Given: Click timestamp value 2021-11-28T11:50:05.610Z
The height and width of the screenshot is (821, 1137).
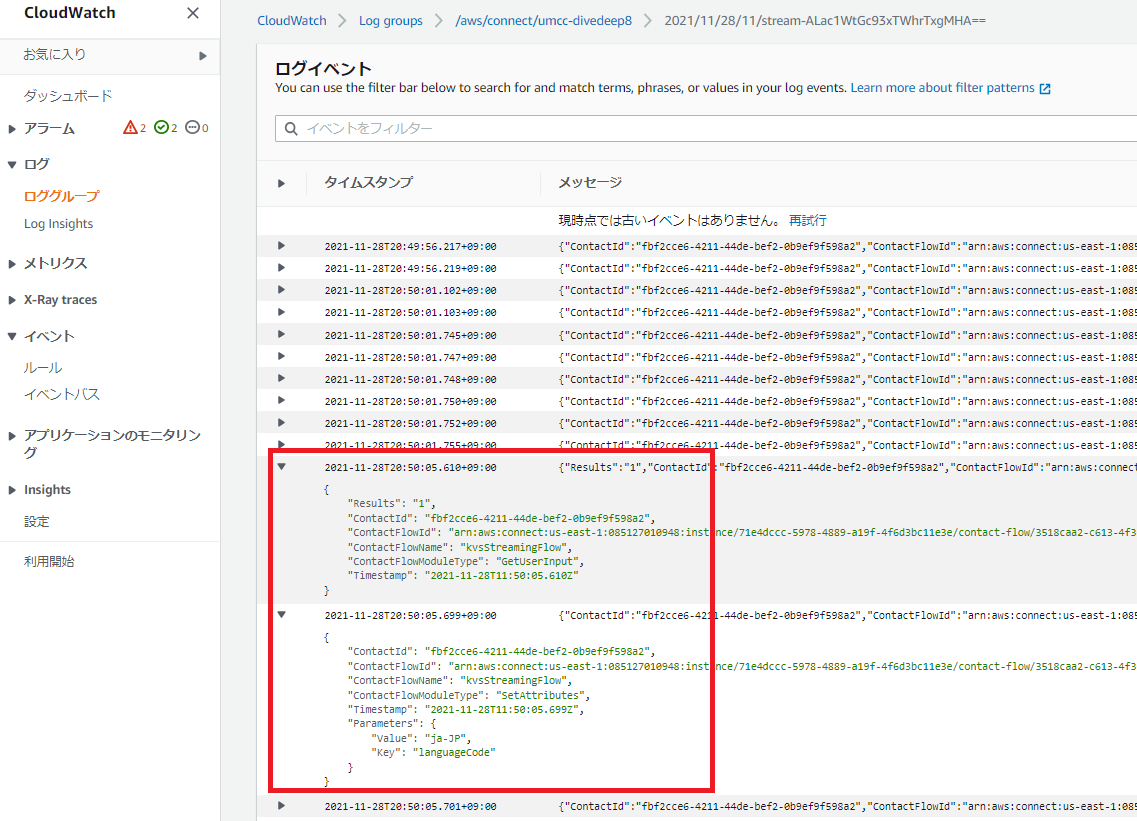Looking at the screenshot, I should tap(501, 576).
